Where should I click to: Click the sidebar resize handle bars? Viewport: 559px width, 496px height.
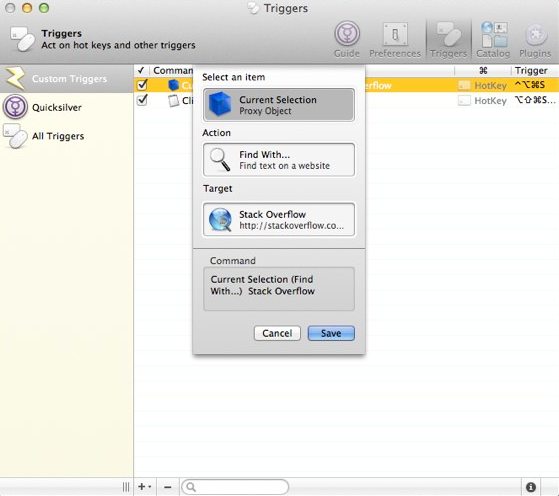126,487
